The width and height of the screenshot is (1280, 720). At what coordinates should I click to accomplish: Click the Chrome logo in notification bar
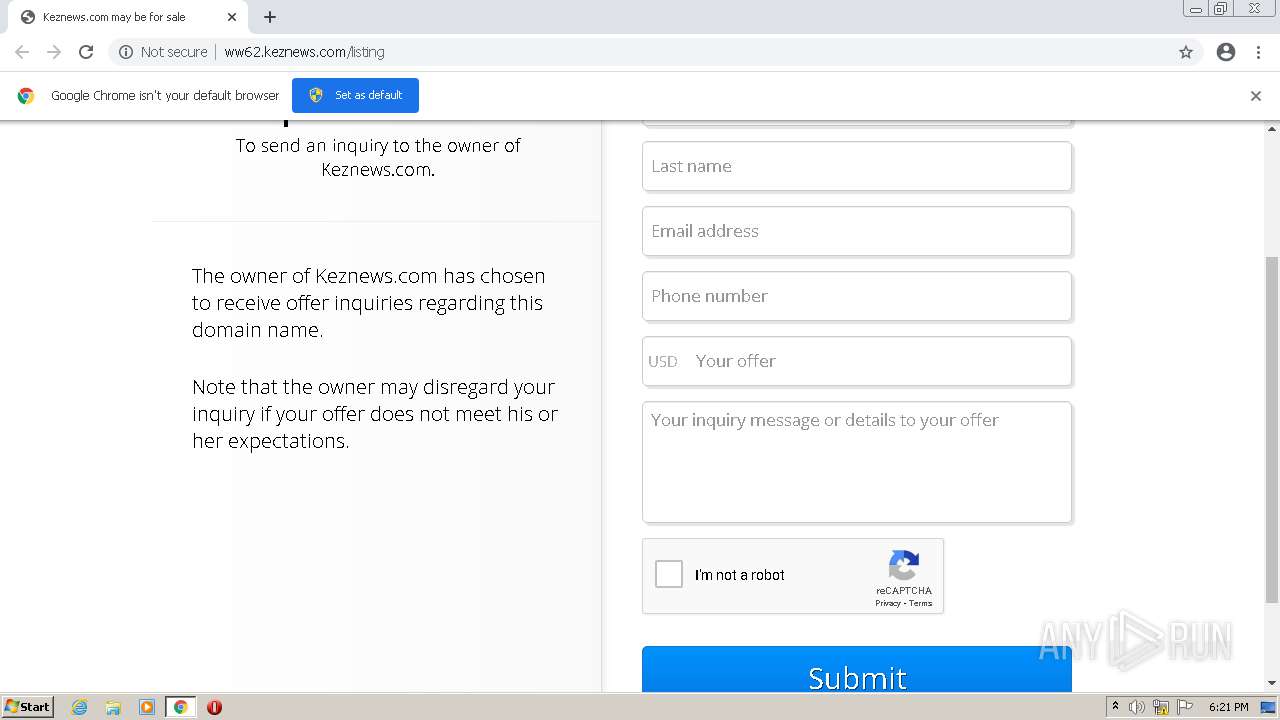point(26,96)
